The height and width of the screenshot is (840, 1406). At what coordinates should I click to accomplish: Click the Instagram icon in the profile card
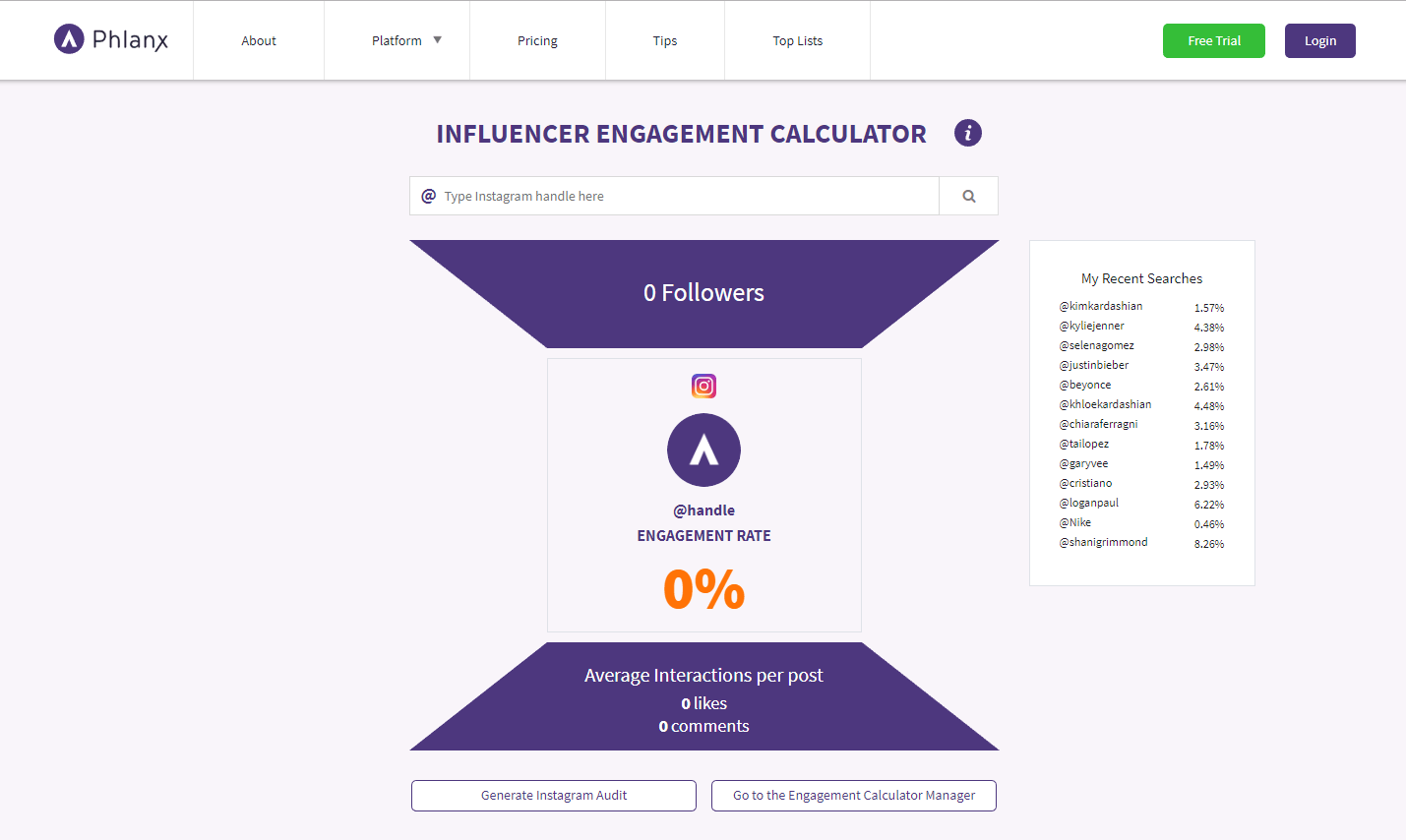pyautogui.click(x=703, y=386)
